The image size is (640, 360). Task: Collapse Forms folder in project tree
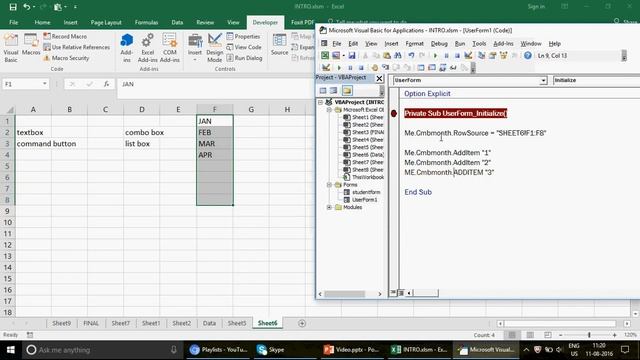(329, 185)
